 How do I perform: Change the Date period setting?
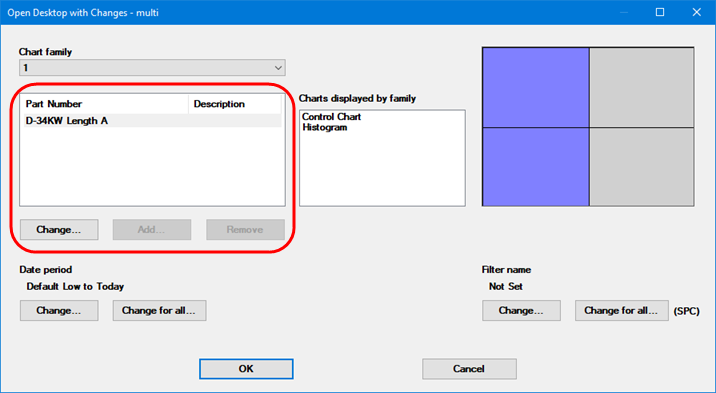59,310
